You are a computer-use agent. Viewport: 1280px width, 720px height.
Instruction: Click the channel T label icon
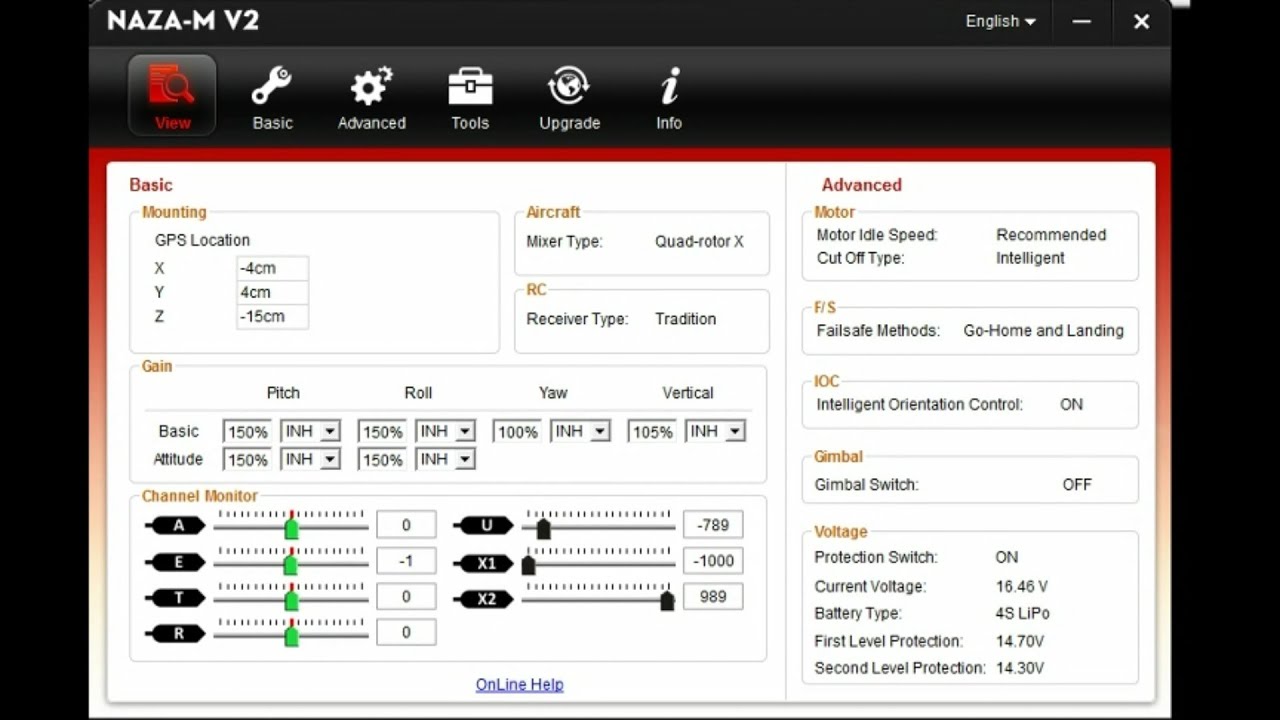pos(176,598)
